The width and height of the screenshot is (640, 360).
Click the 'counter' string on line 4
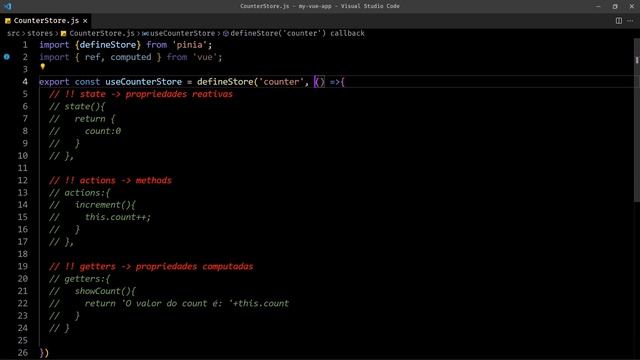tap(282, 82)
